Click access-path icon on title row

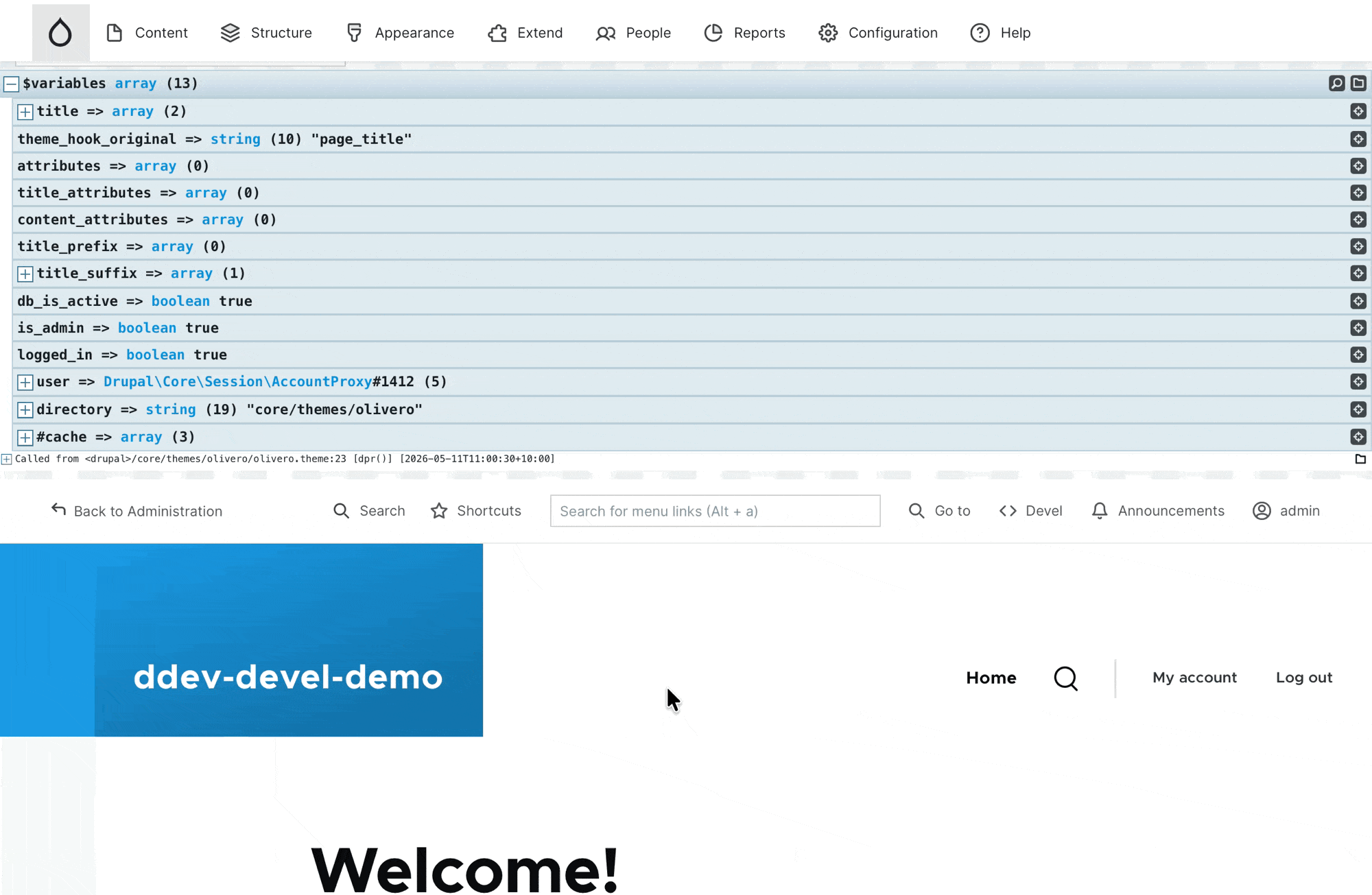[x=1358, y=111]
